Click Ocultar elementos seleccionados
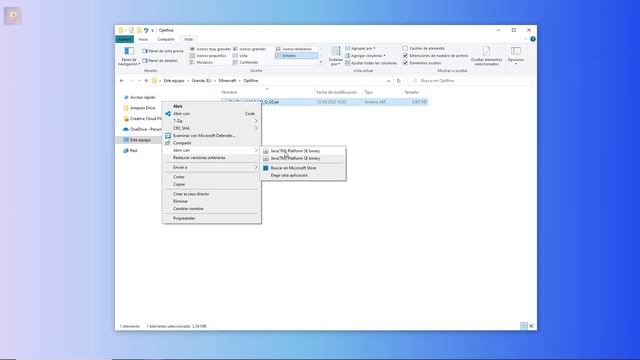Viewport: 640px width, 360px height. click(486, 56)
